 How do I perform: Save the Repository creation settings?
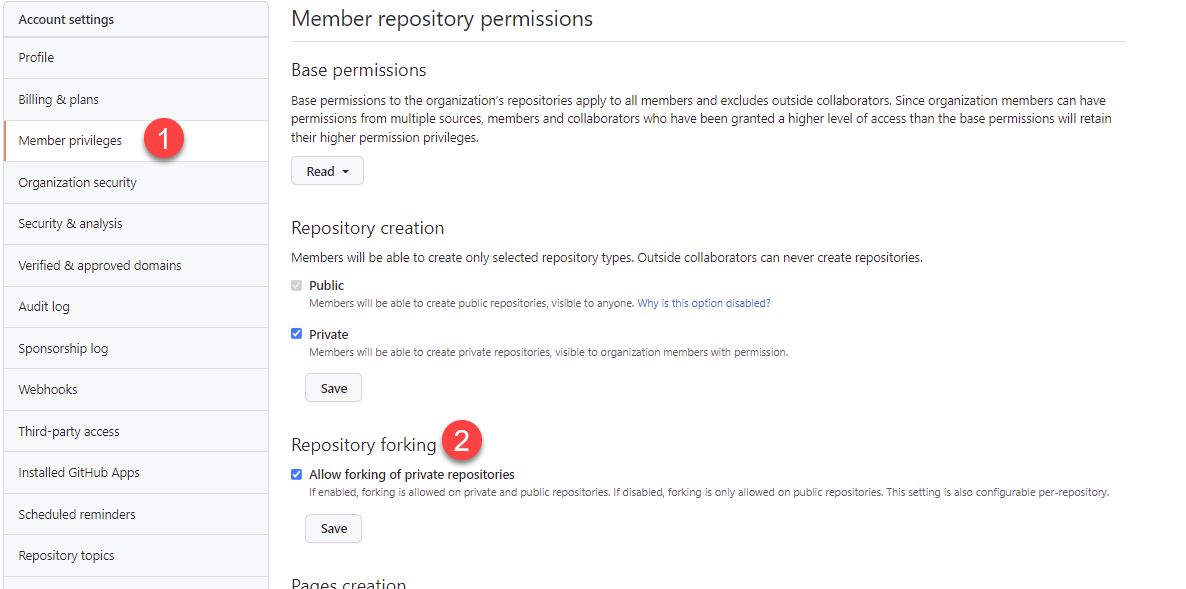click(333, 388)
